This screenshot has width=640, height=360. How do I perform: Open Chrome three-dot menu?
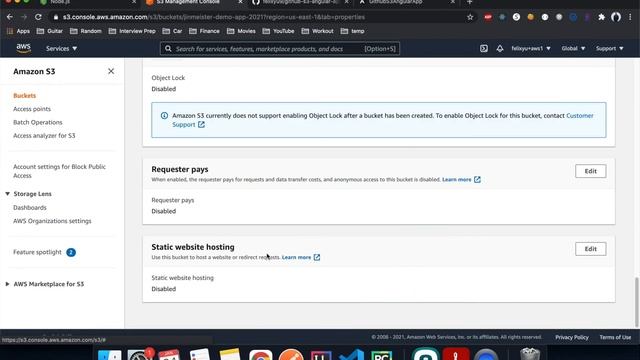630,17
